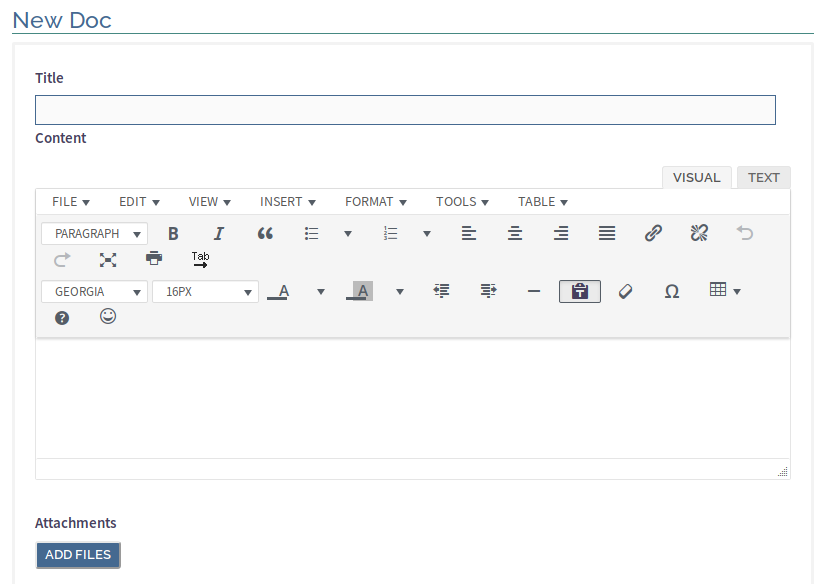Toggle paste as text
The height and width of the screenshot is (584, 827).
[x=580, y=291]
